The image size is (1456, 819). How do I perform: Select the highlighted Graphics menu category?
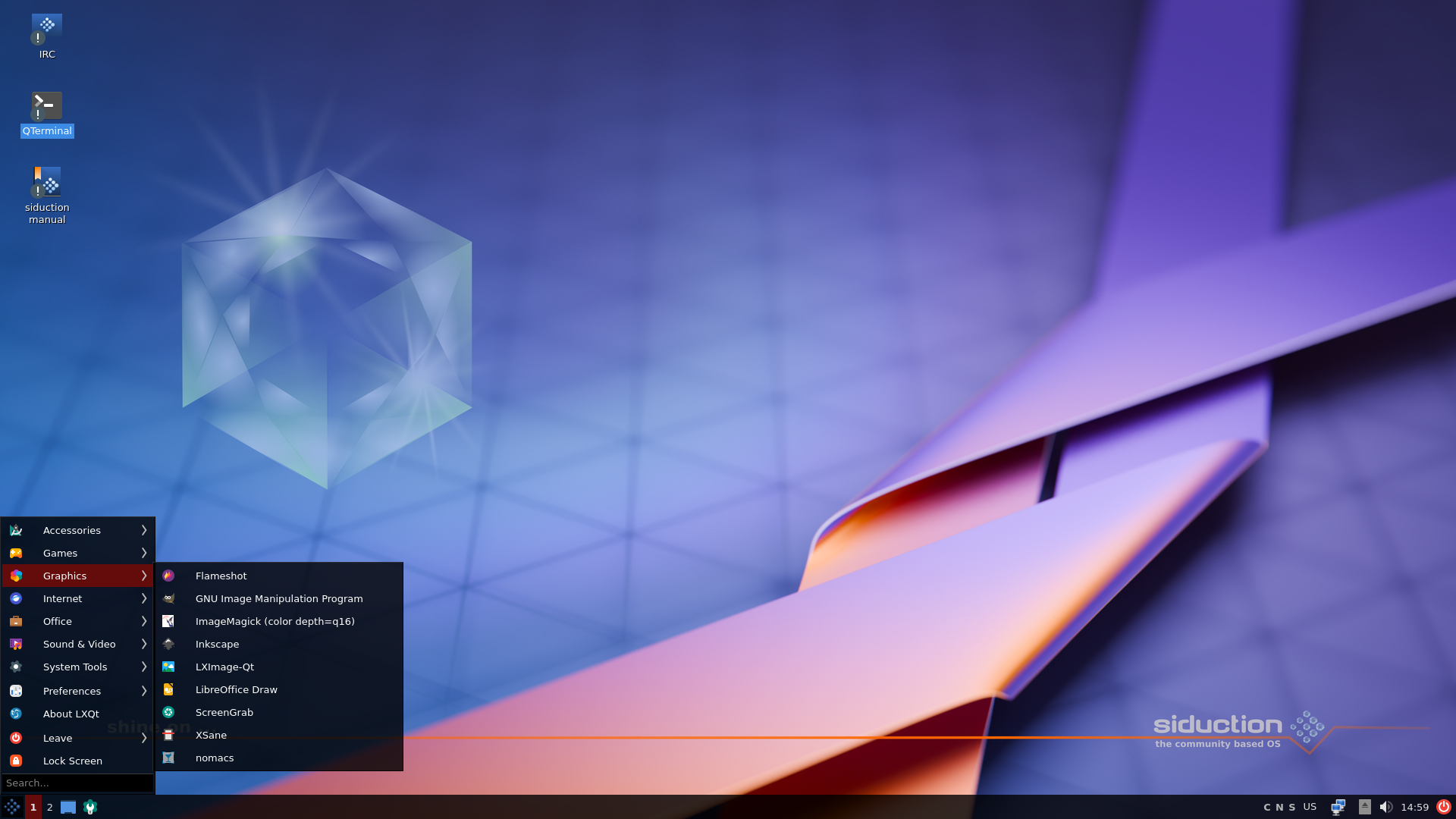click(77, 576)
